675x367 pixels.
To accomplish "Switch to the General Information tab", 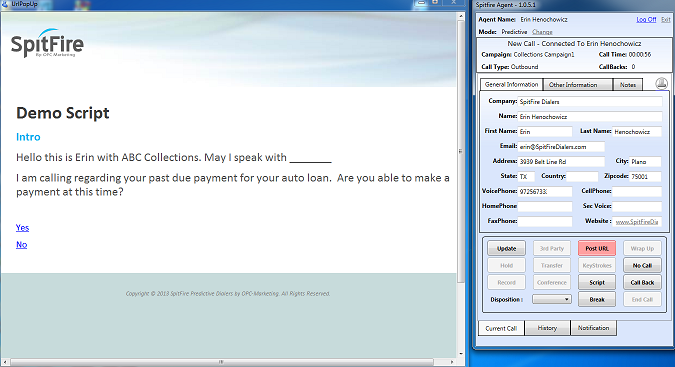I will [x=511, y=85].
